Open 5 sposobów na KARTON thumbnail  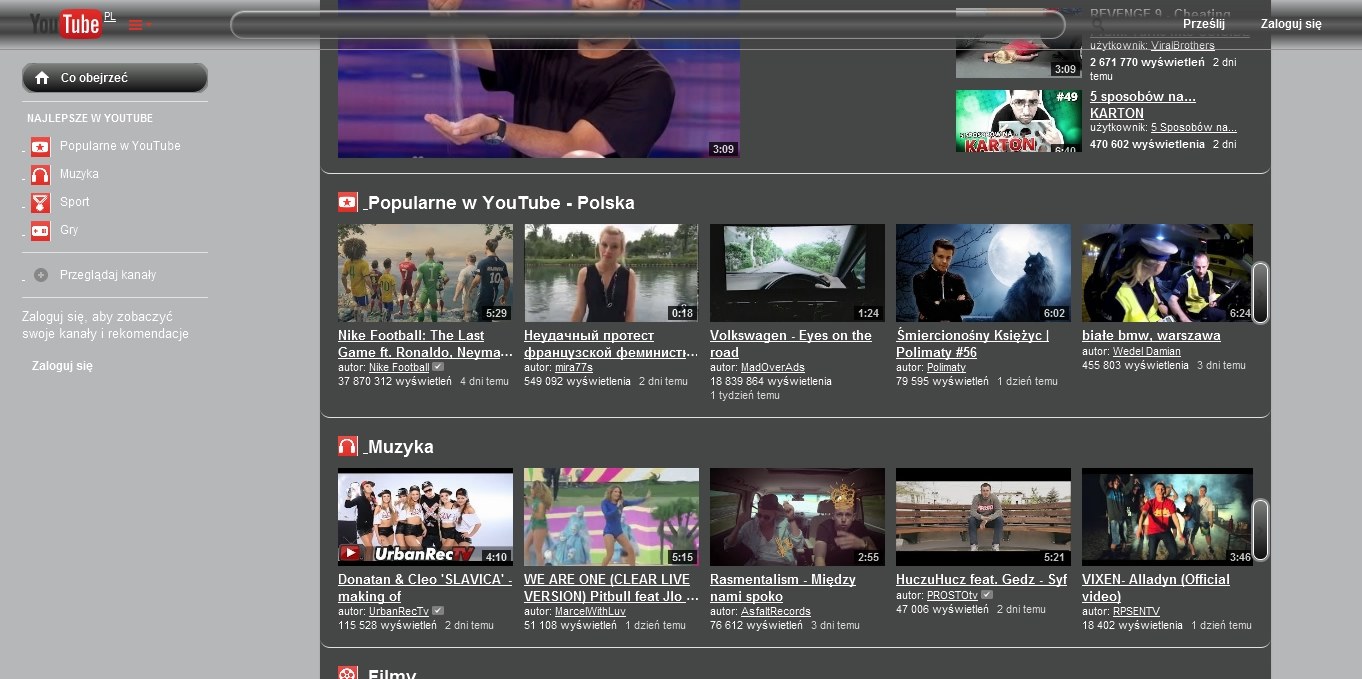pyautogui.click(x=1018, y=121)
